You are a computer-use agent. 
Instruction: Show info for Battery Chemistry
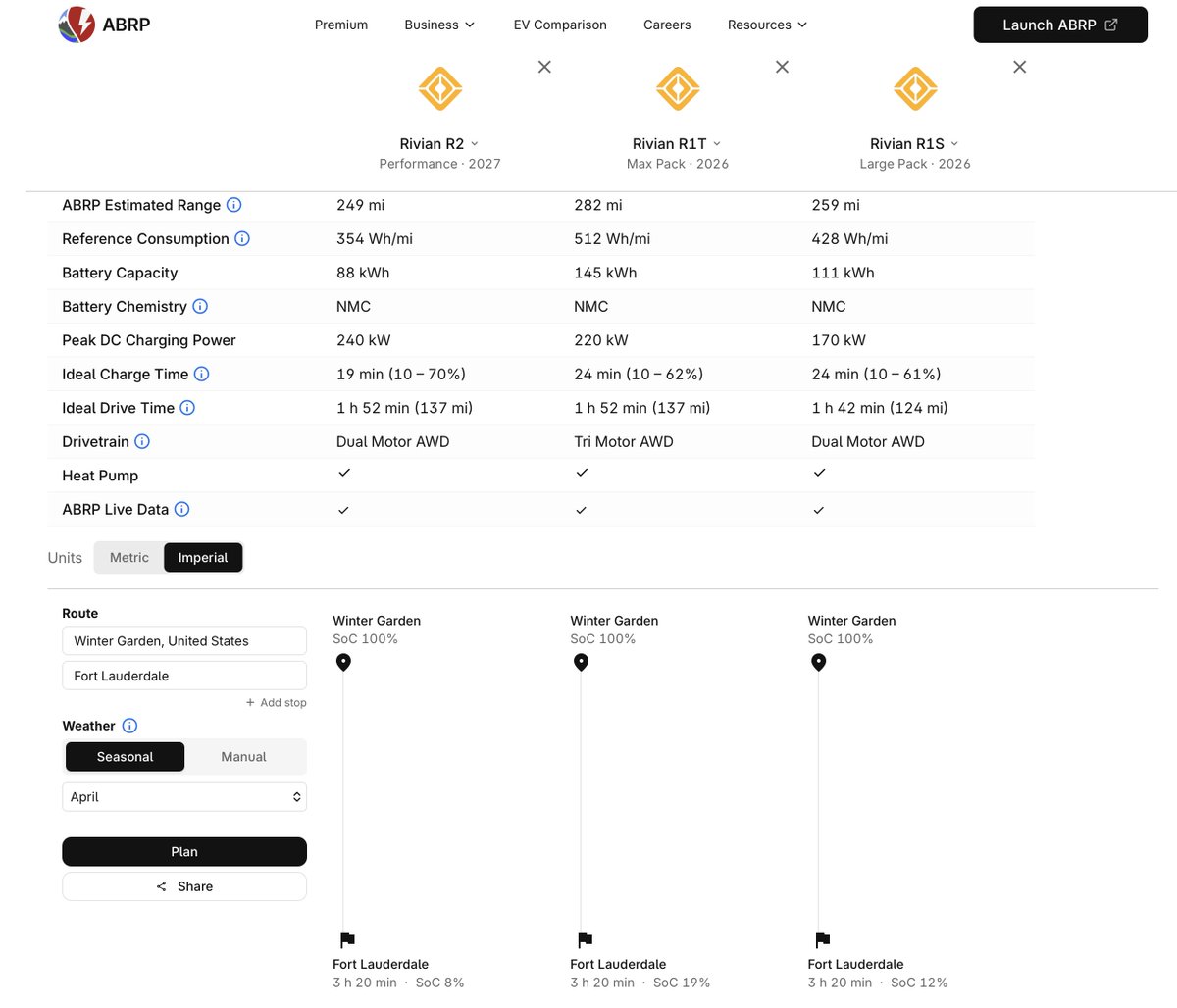click(x=200, y=306)
